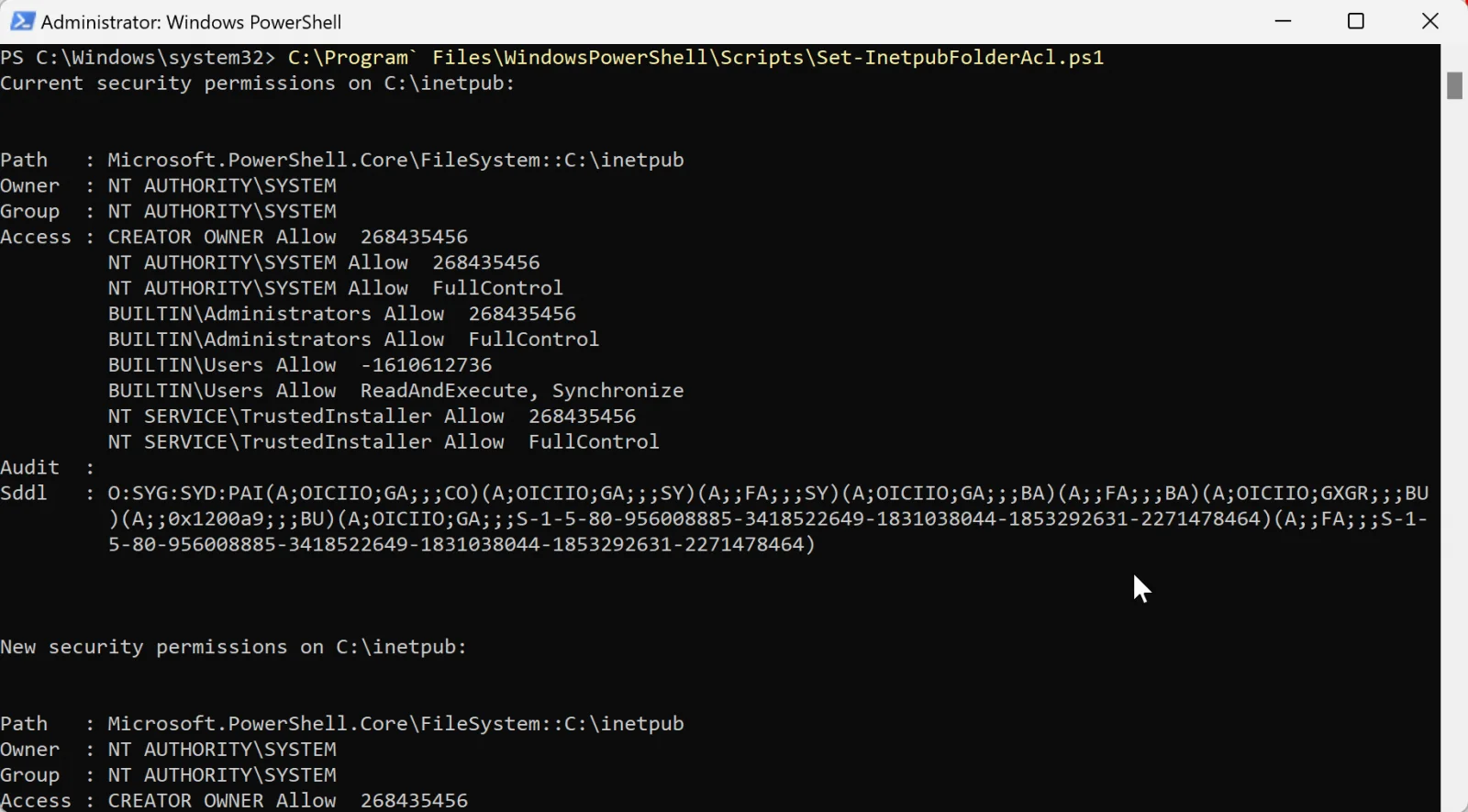This screenshot has height=812, width=1468.
Task: Select the TrustedInstaller Allow 268435456 entry
Action: 372,417
